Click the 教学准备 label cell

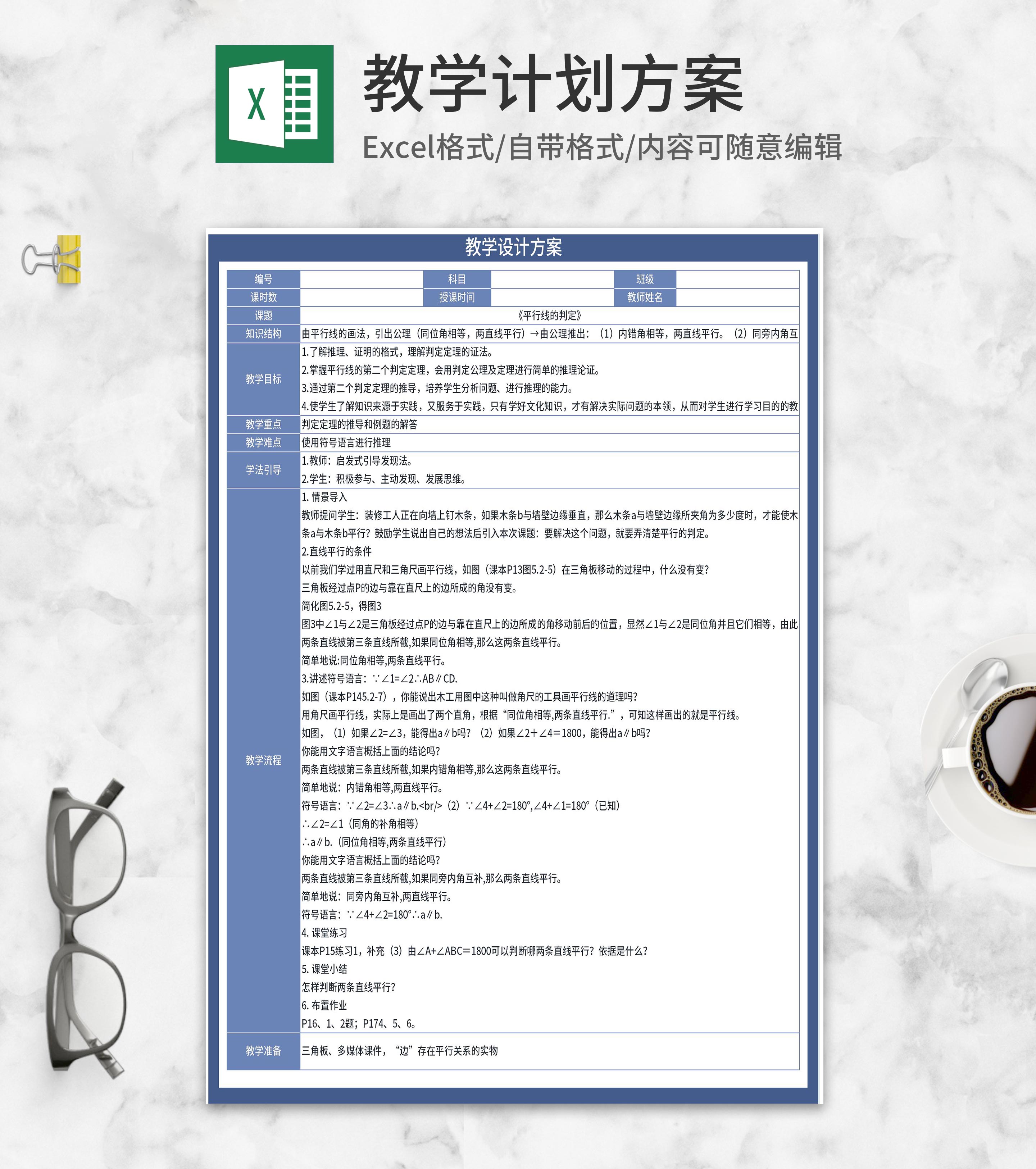click(263, 1051)
